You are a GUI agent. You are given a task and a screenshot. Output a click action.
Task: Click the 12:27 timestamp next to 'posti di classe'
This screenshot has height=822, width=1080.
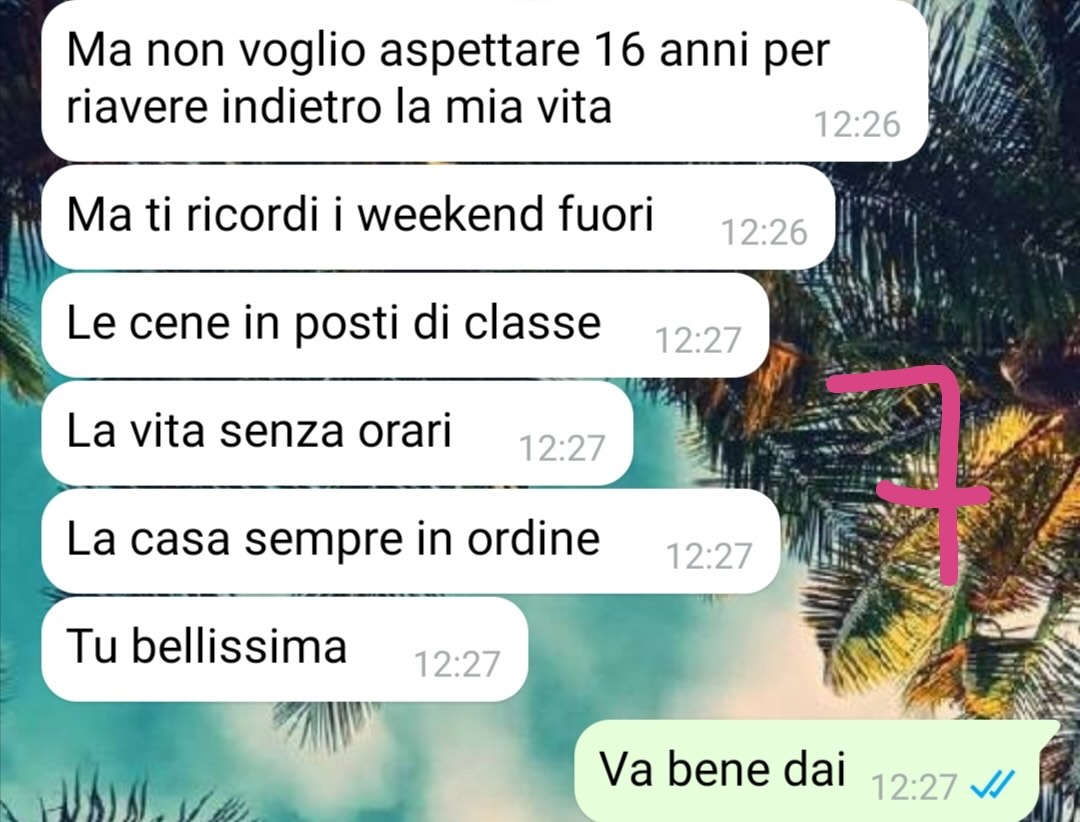(x=698, y=340)
